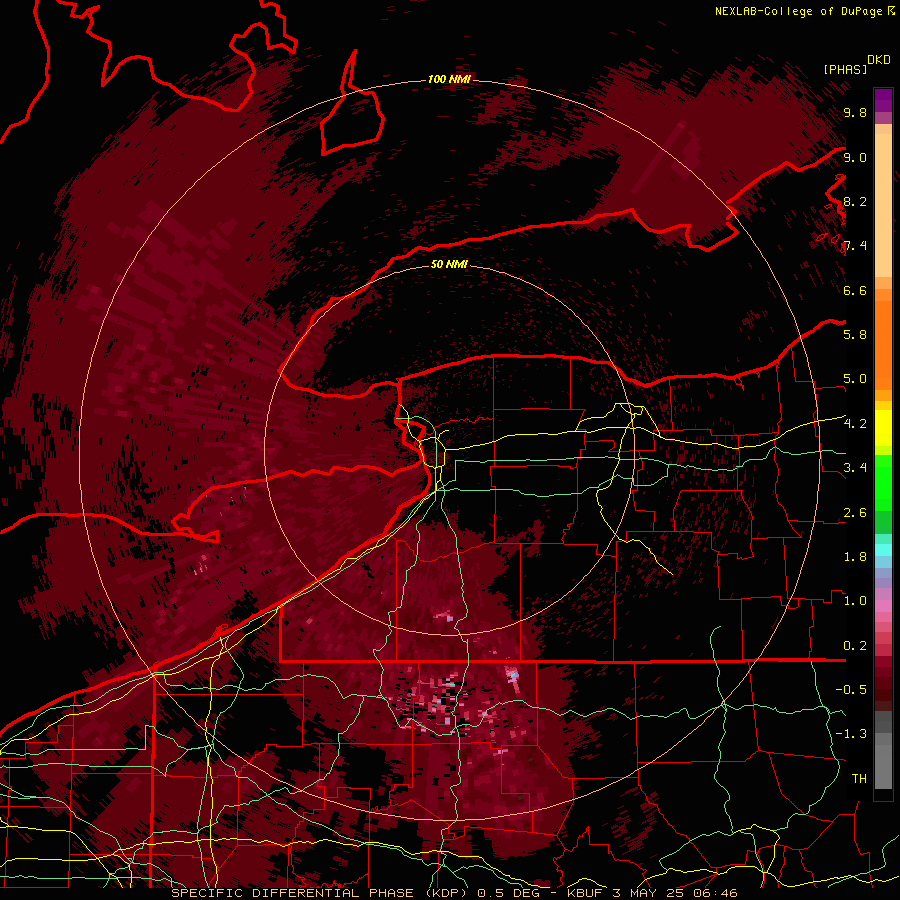This screenshot has height=900, width=900.
Task: Click the 4.2 value on the scale
Action: pyautogui.click(x=855, y=424)
